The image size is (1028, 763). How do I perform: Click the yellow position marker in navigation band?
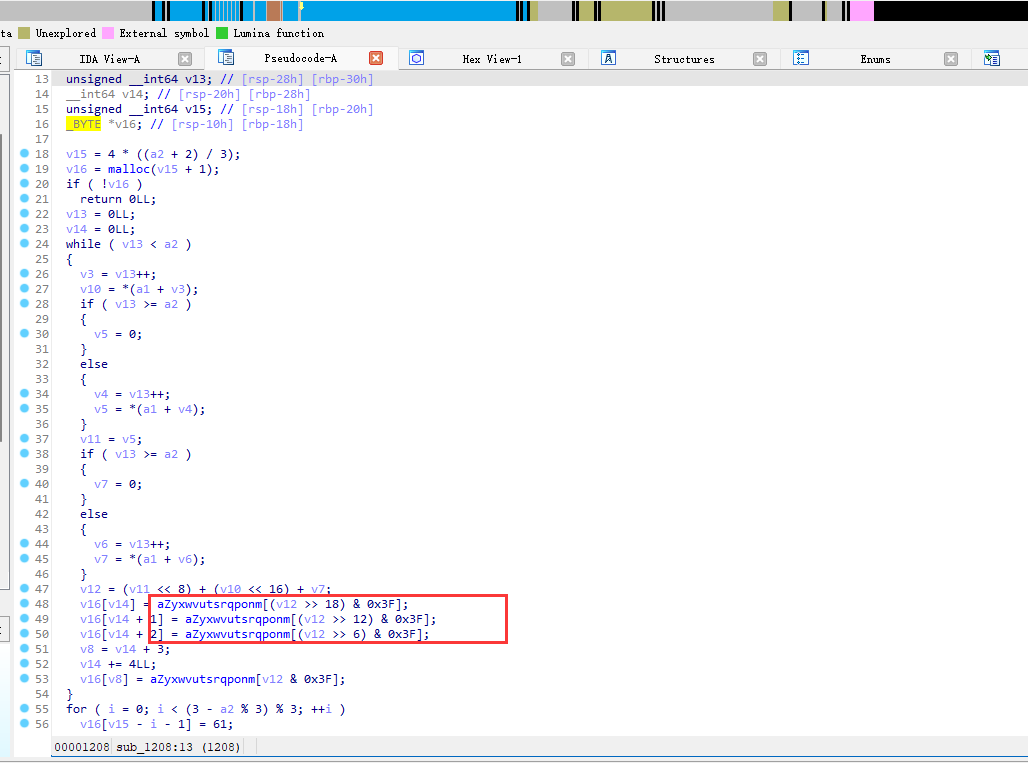click(302, 8)
